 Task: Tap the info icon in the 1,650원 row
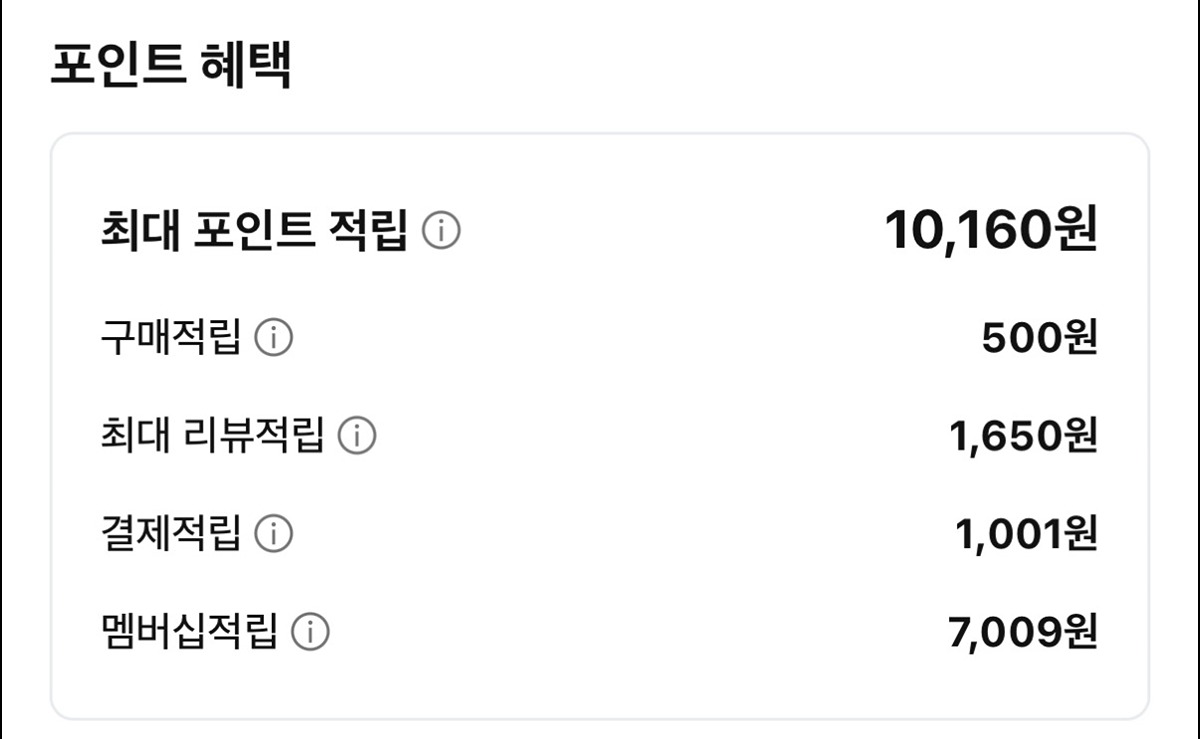[x=357, y=436]
